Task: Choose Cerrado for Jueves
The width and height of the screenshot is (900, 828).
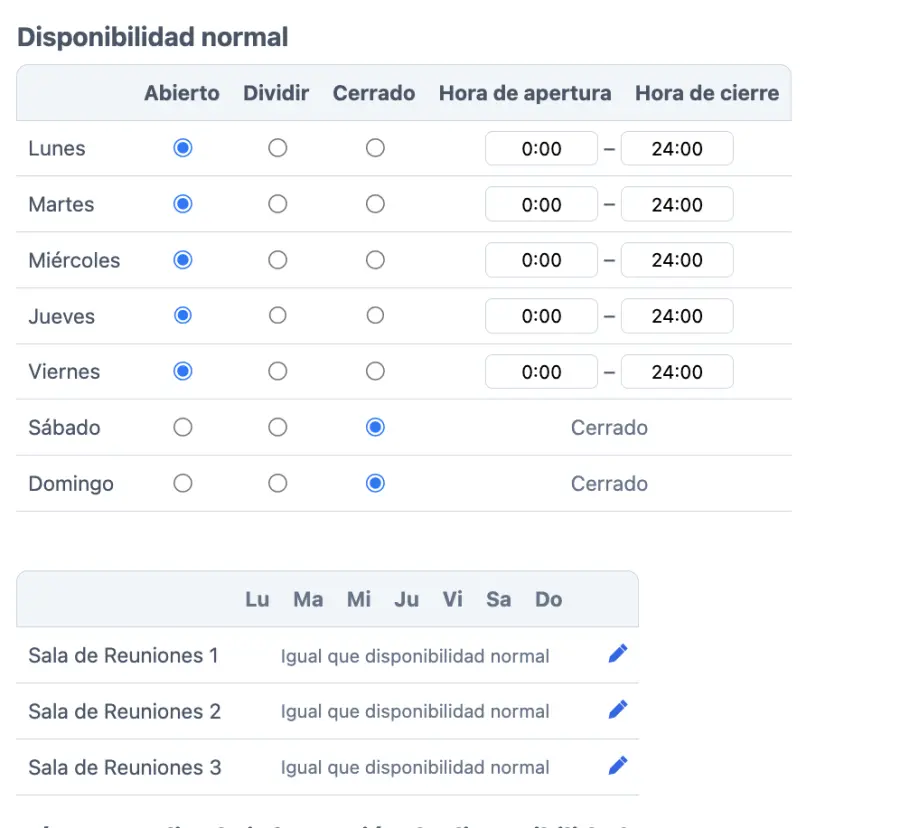Action: click(375, 315)
